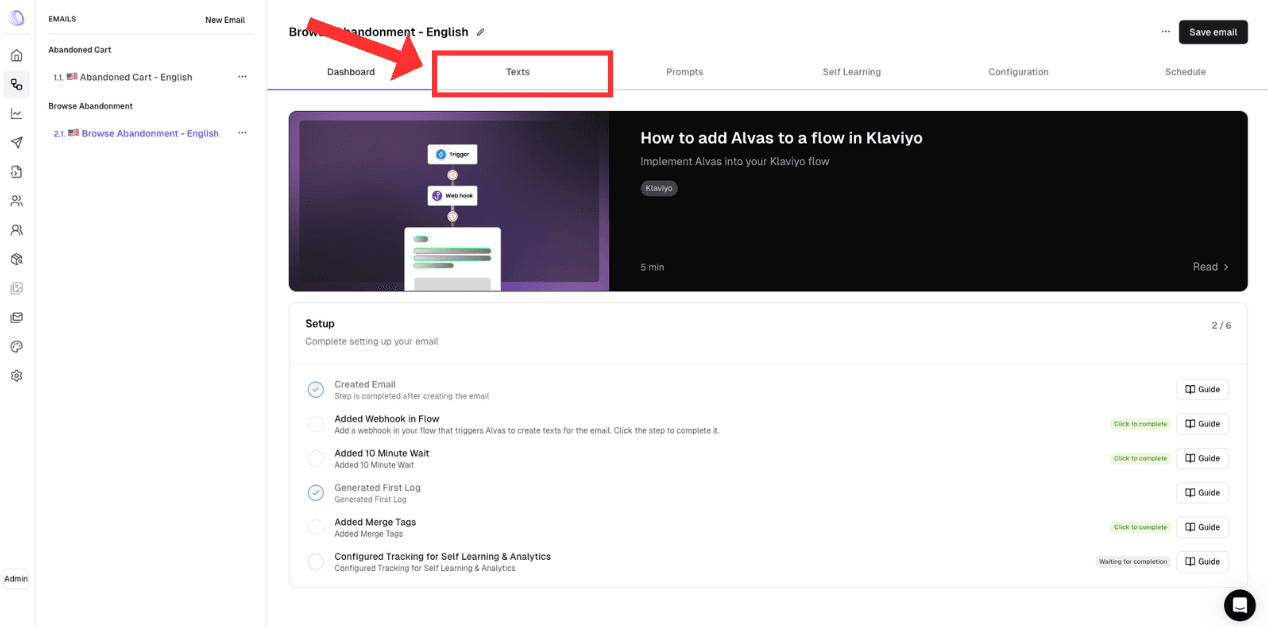Click Waiting for completion badge
The width and height of the screenshot is (1268, 627).
point(1133,562)
